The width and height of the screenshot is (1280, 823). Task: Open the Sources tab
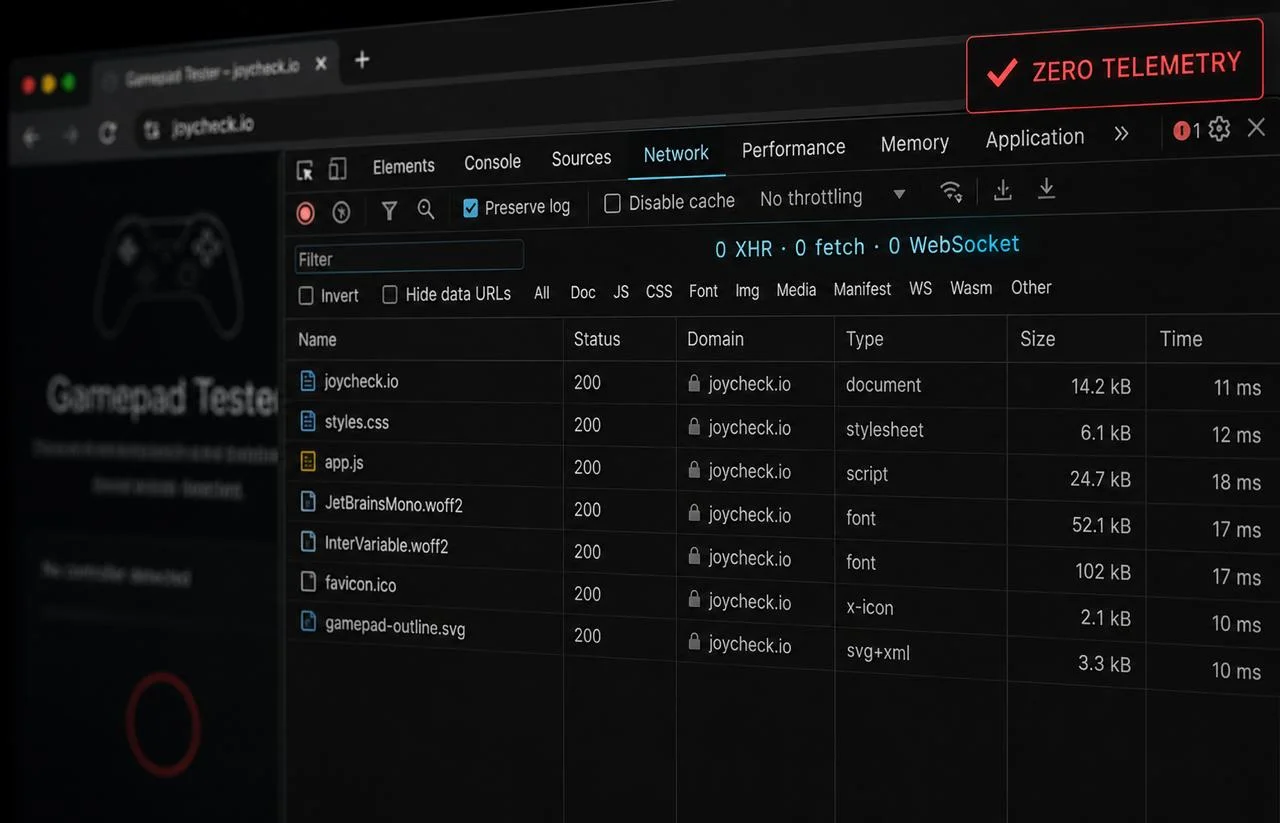(x=581, y=158)
